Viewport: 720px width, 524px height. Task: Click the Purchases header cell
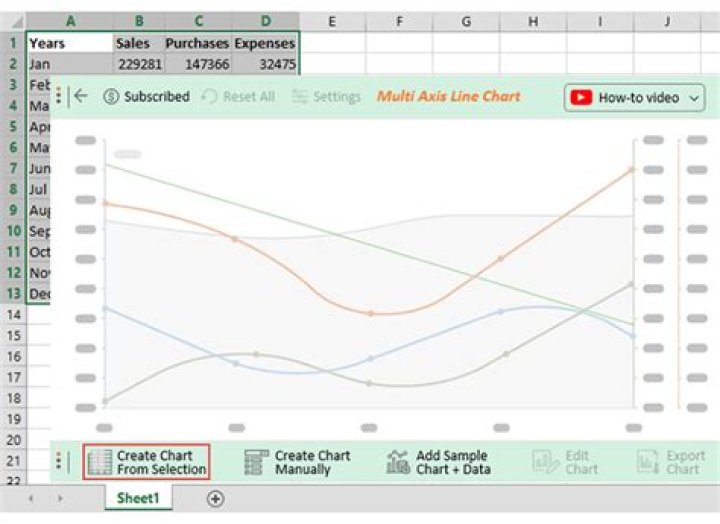pyautogui.click(x=198, y=43)
